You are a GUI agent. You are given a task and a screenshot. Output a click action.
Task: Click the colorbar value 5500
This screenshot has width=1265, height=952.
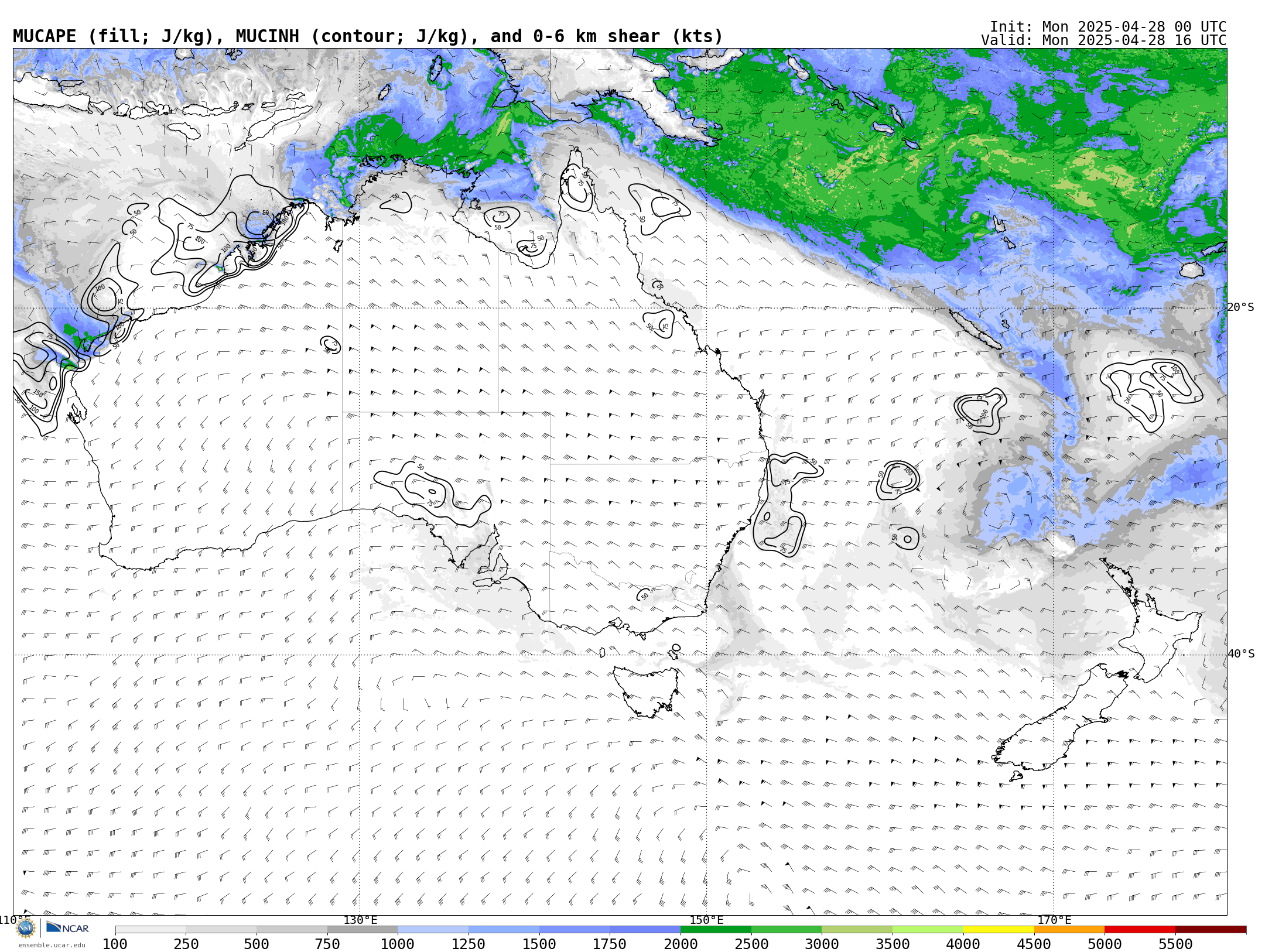(1175, 944)
